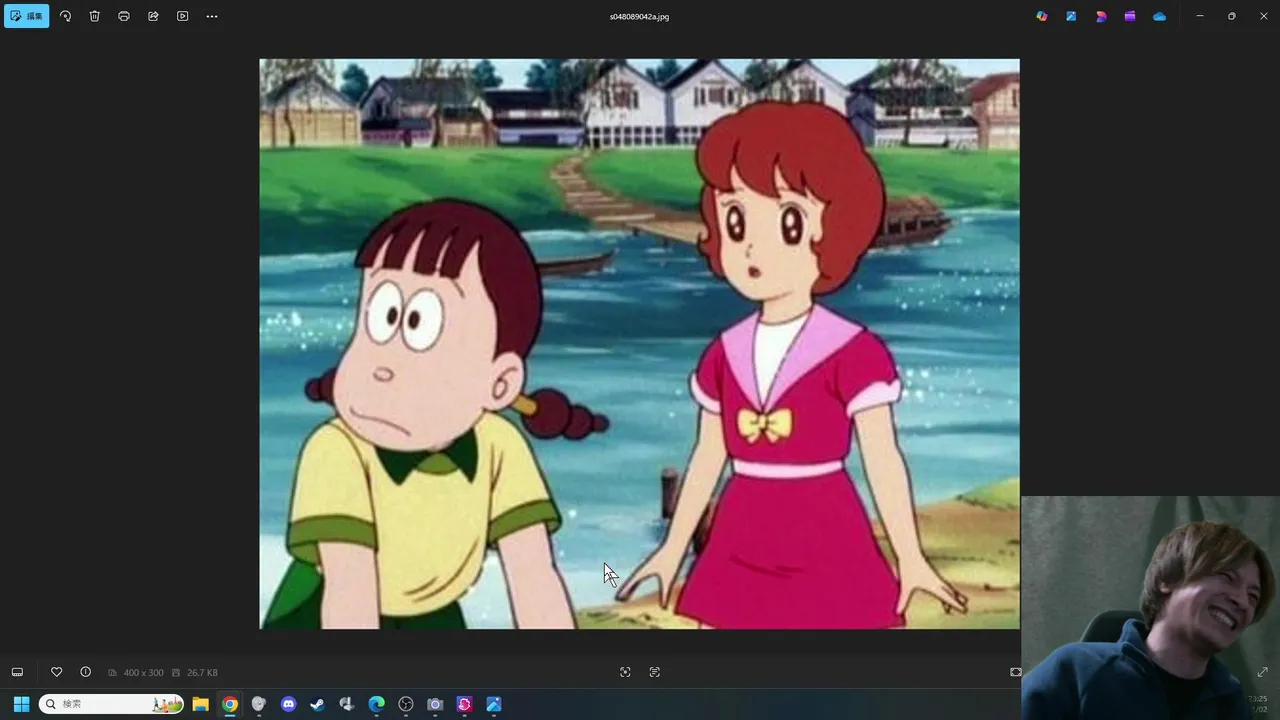Open Microsoft Designer icon in title bar
This screenshot has width=1280, height=720.
[x=1071, y=16]
